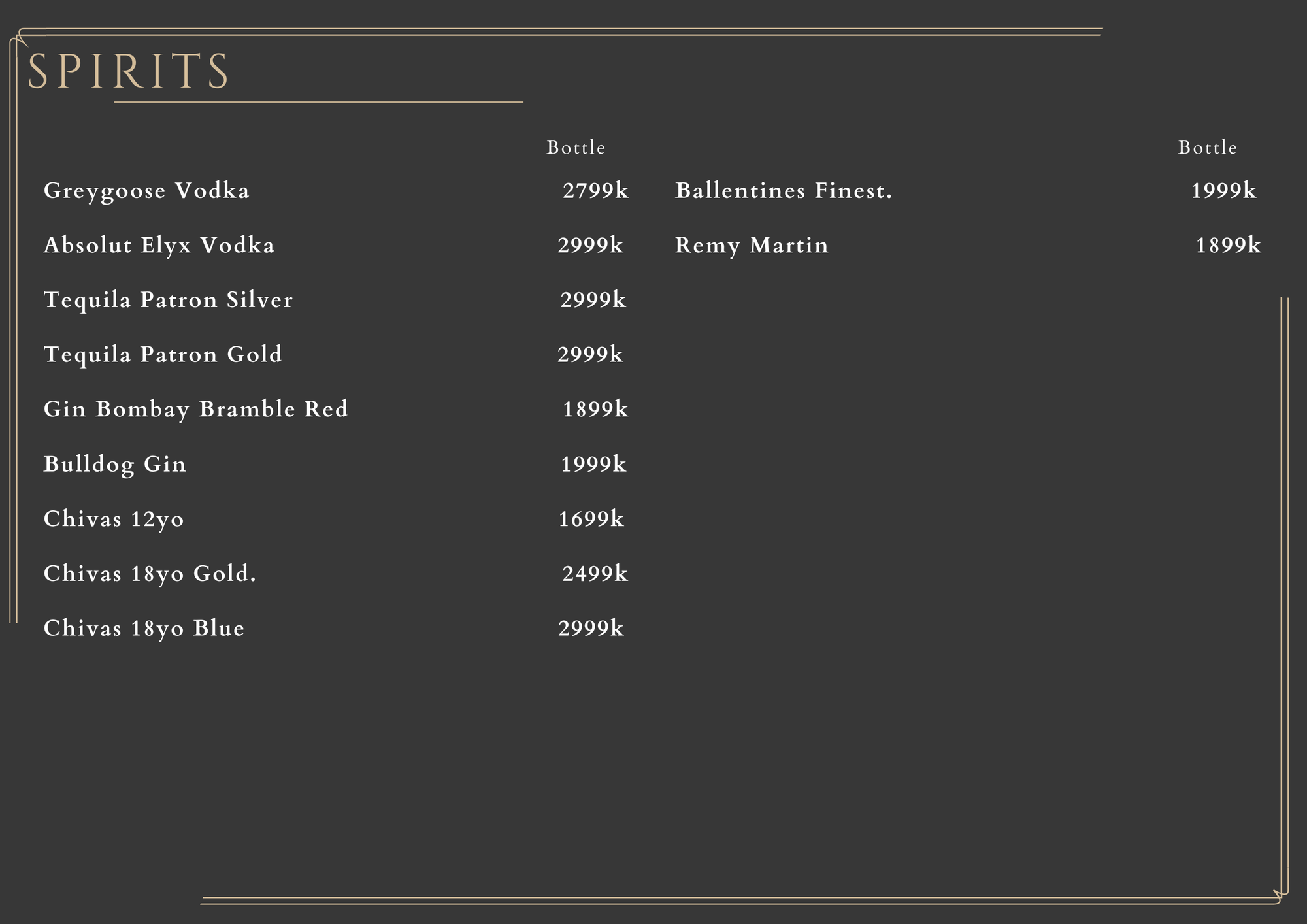
Task: Select the Bulldog Gin item
Action: tap(115, 464)
